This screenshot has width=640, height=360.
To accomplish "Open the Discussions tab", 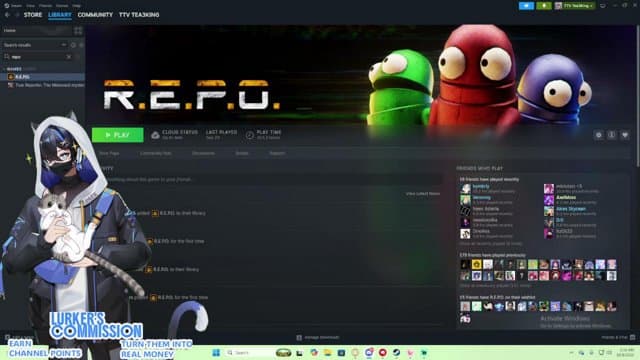I will (203, 153).
